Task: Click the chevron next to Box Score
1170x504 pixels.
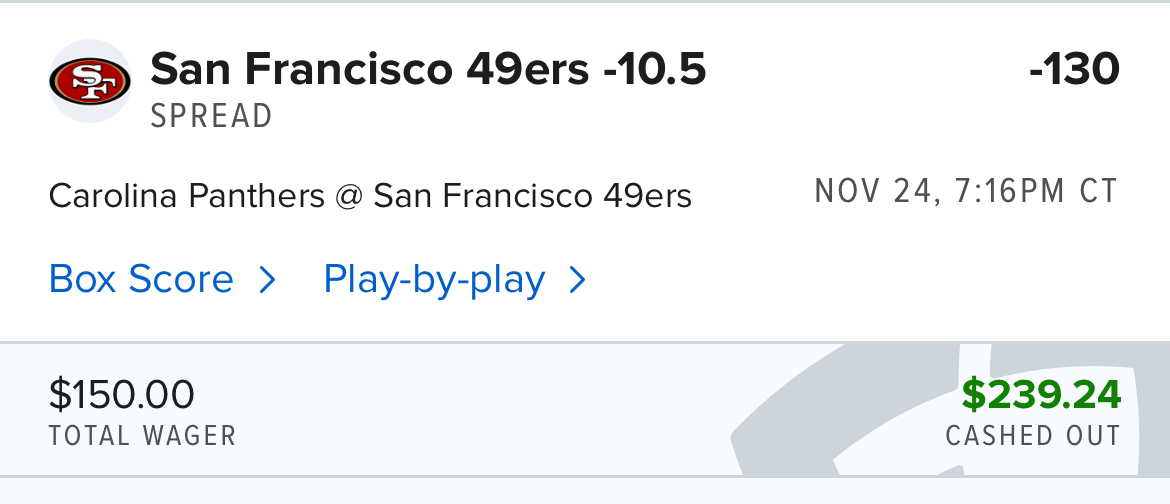Action: coord(267,281)
